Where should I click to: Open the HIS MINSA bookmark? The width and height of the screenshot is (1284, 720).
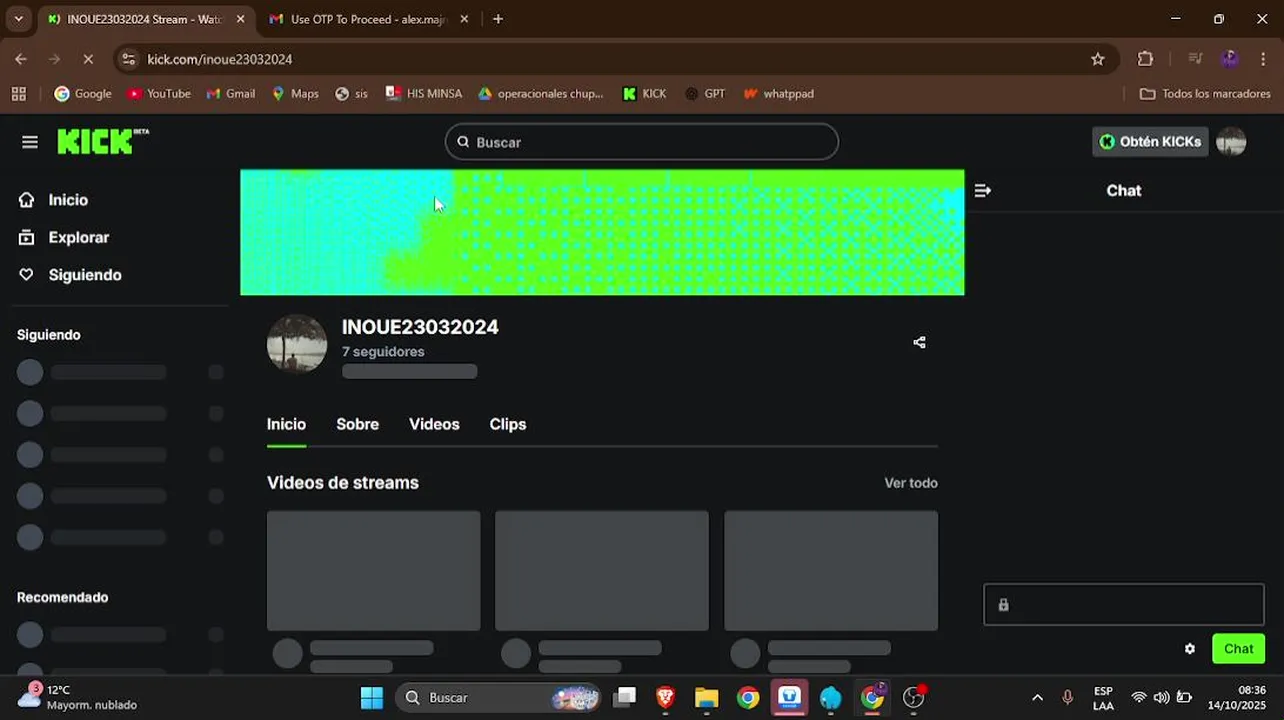pos(424,94)
